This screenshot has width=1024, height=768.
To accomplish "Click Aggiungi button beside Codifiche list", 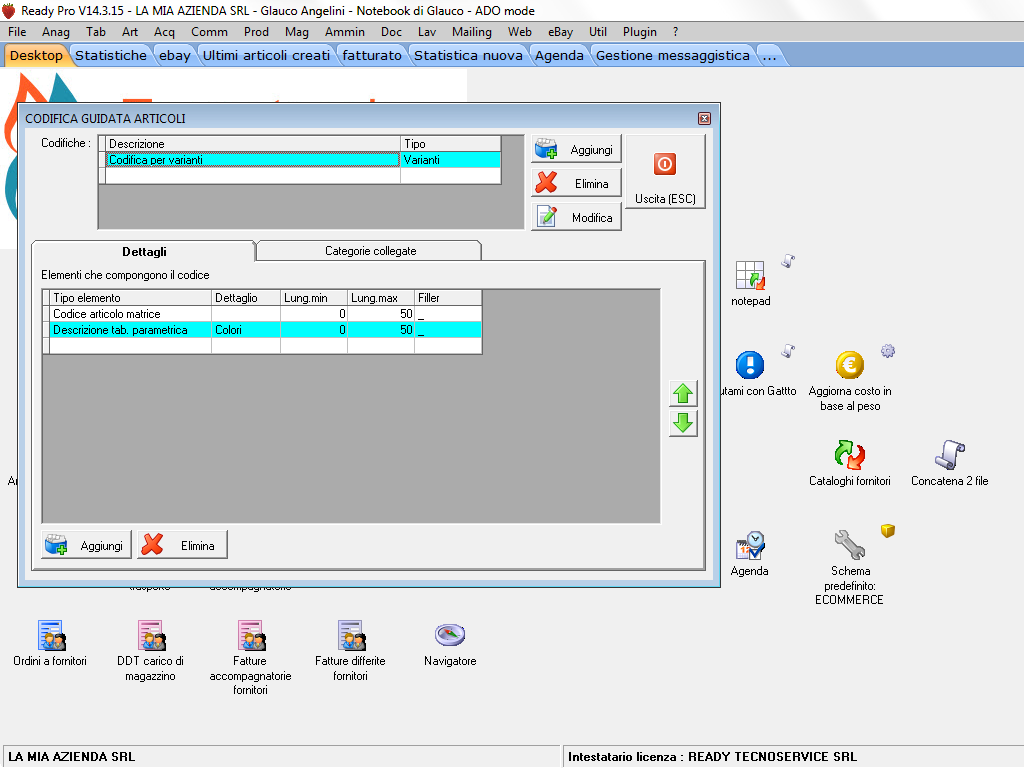I will tap(576, 150).
